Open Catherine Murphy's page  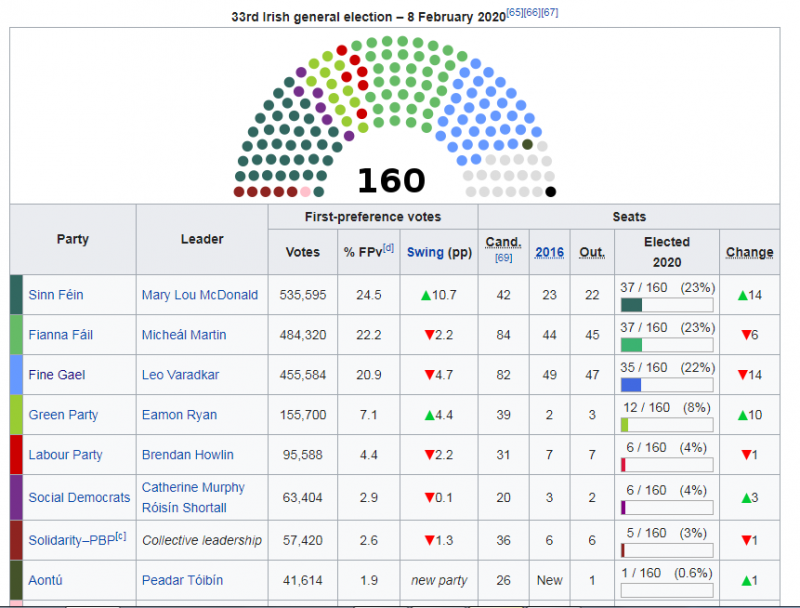coord(193,487)
